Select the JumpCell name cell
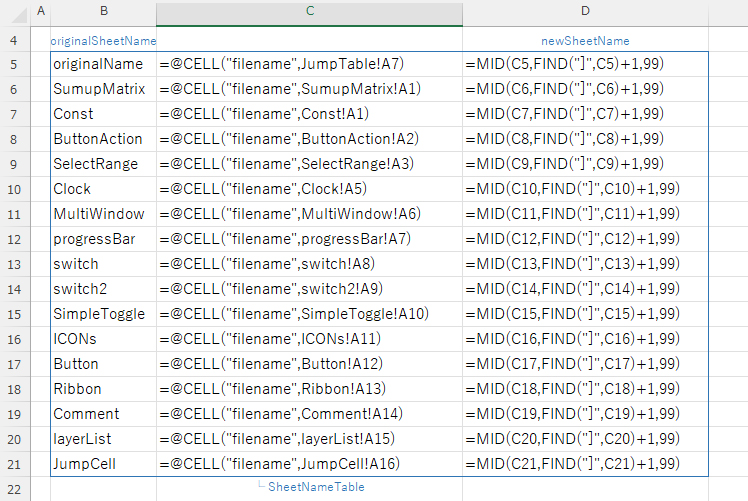The width and height of the screenshot is (748, 501). tap(86, 464)
